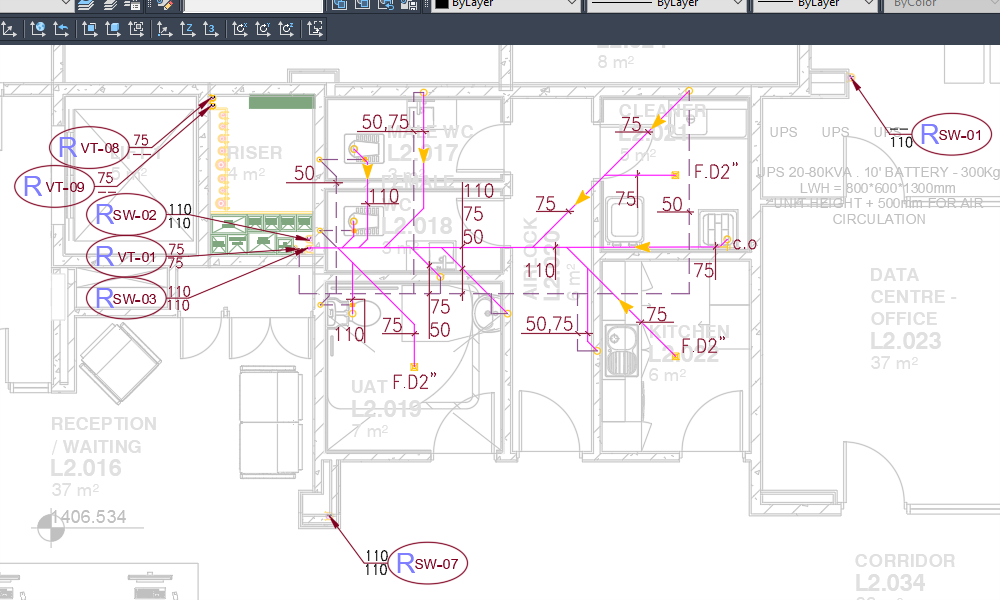This screenshot has height=600, width=1000.
Task: Select the green rectangle in RISER room
Action: (x=281, y=101)
